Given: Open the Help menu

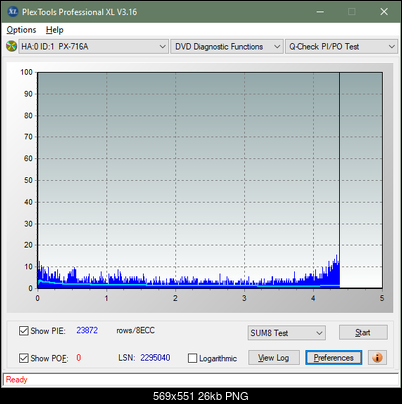Looking at the screenshot, I should pos(55,30).
